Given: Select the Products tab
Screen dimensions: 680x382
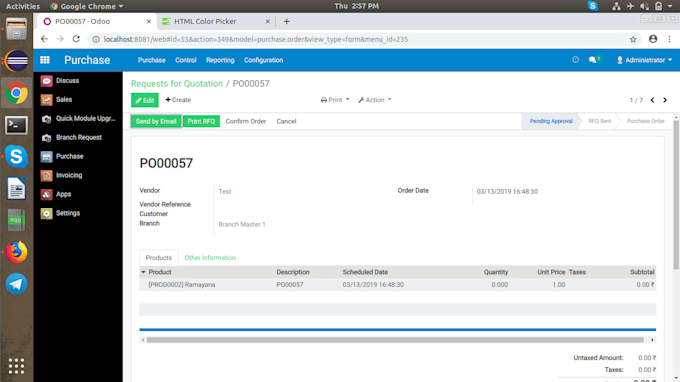Looking at the screenshot, I should tap(159, 258).
